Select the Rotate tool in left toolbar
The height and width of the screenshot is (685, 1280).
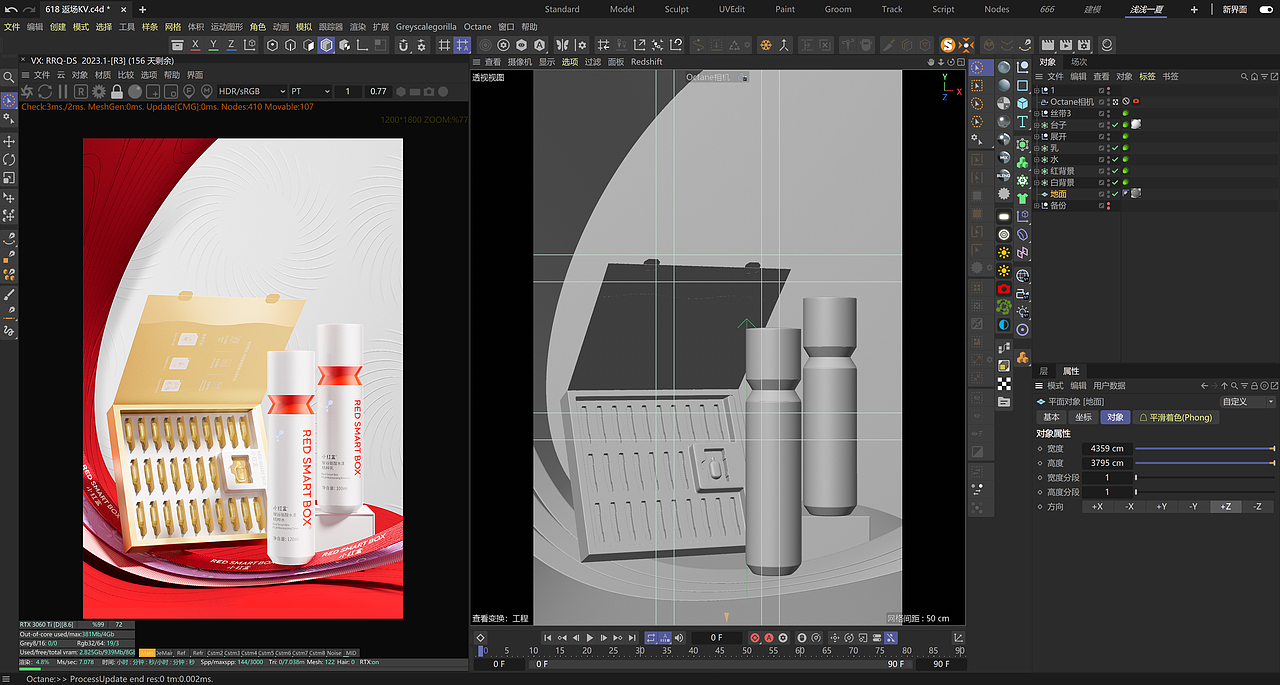(x=9, y=160)
